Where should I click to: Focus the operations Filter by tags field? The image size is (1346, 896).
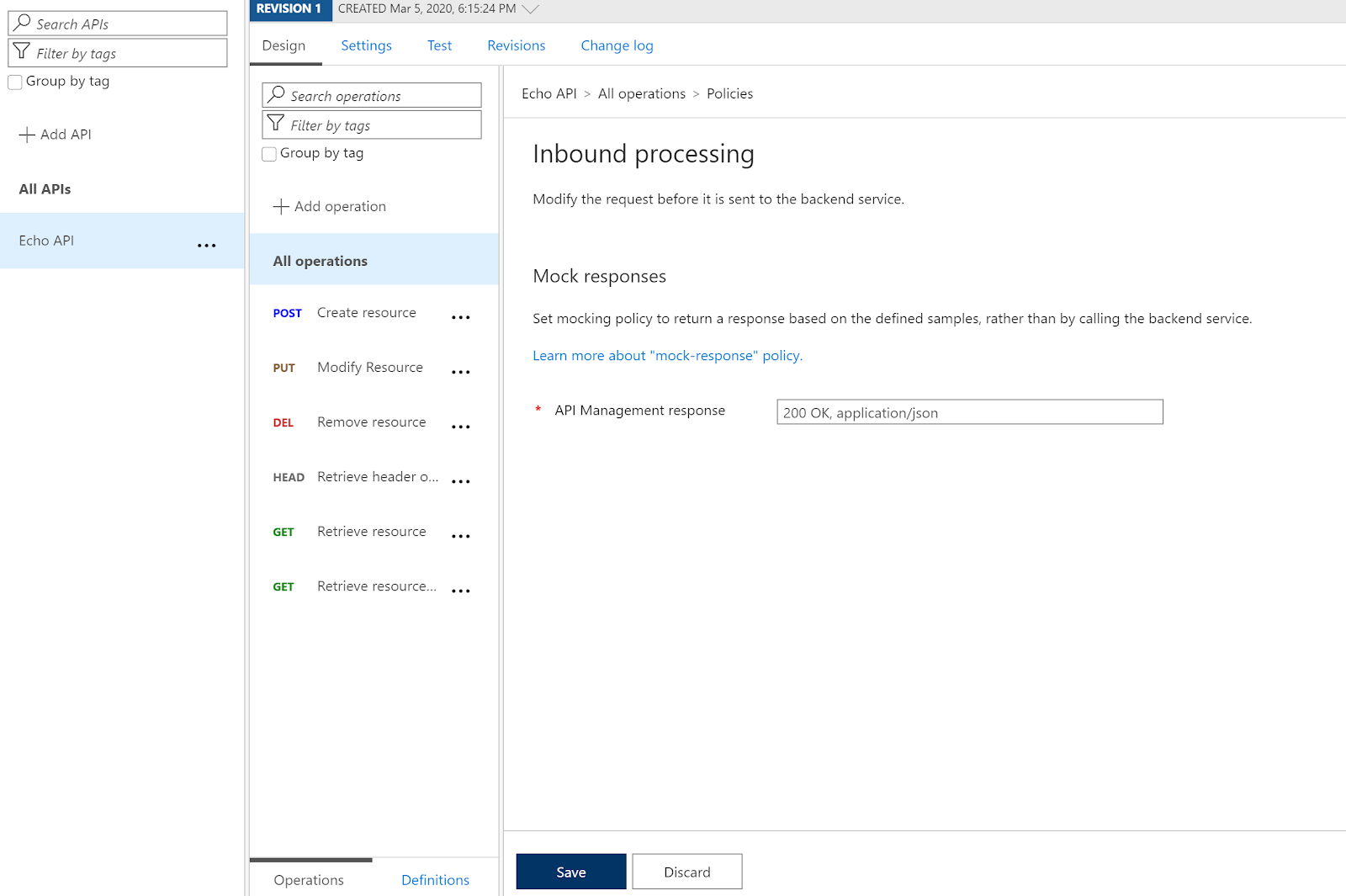(372, 125)
